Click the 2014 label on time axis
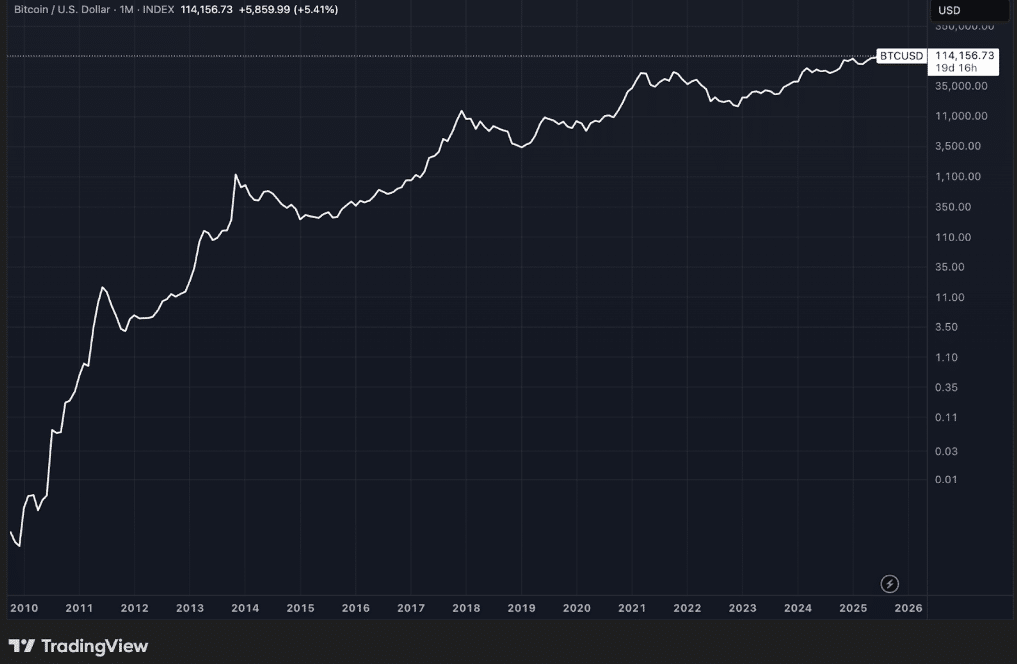 [x=245, y=608]
